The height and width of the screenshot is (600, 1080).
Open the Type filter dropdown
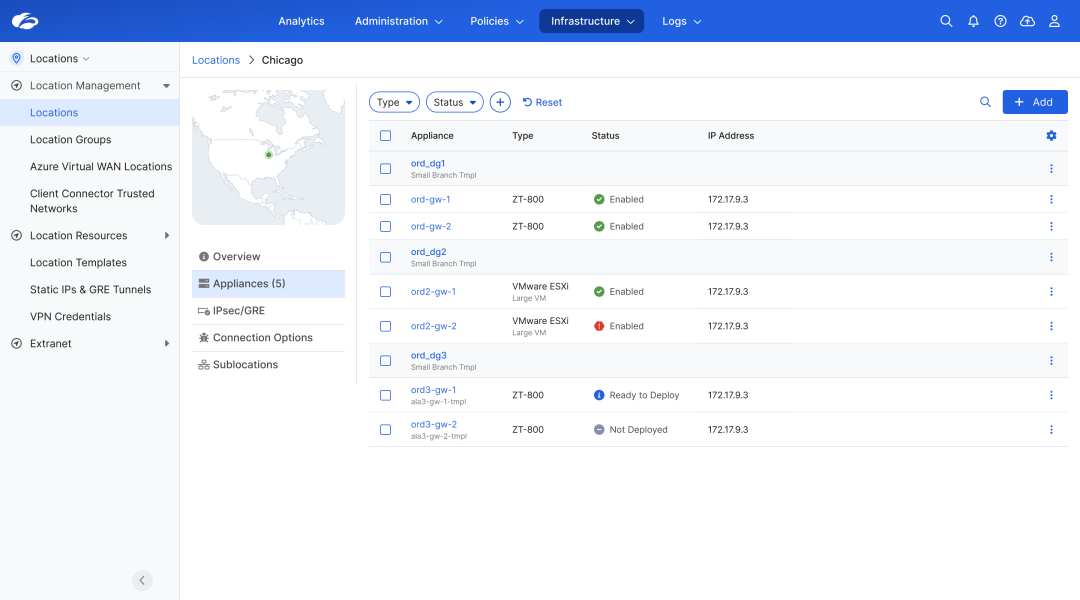click(x=394, y=102)
